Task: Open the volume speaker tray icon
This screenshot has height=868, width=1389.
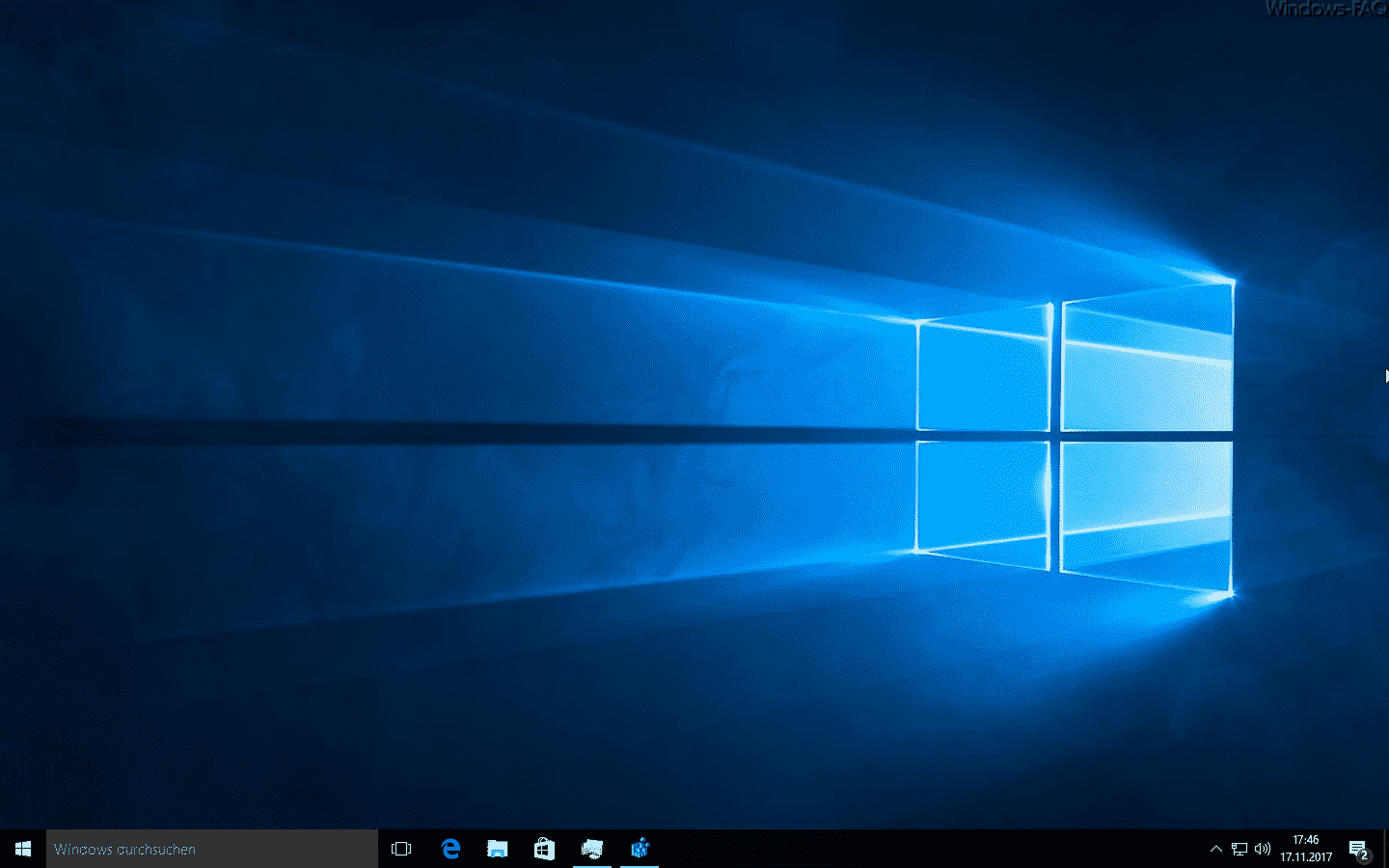Action: click(x=1263, y=849)
